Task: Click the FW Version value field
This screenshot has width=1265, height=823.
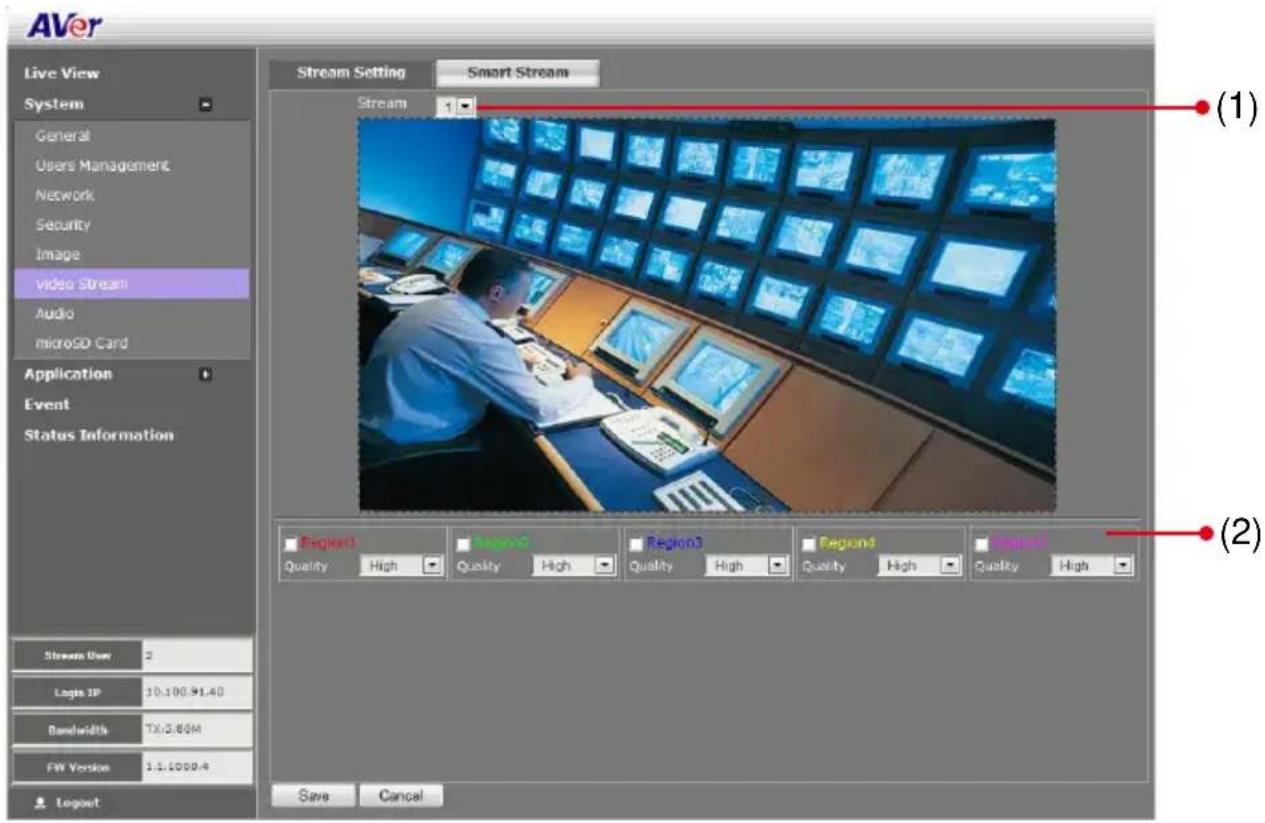Action: click(x=196, y=767)
